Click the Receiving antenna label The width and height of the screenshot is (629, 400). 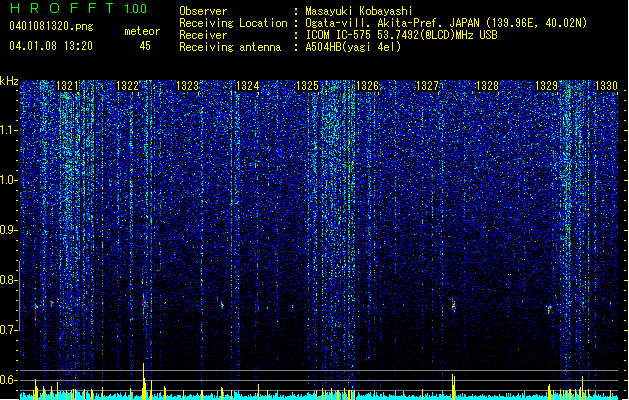coord(230,47)
